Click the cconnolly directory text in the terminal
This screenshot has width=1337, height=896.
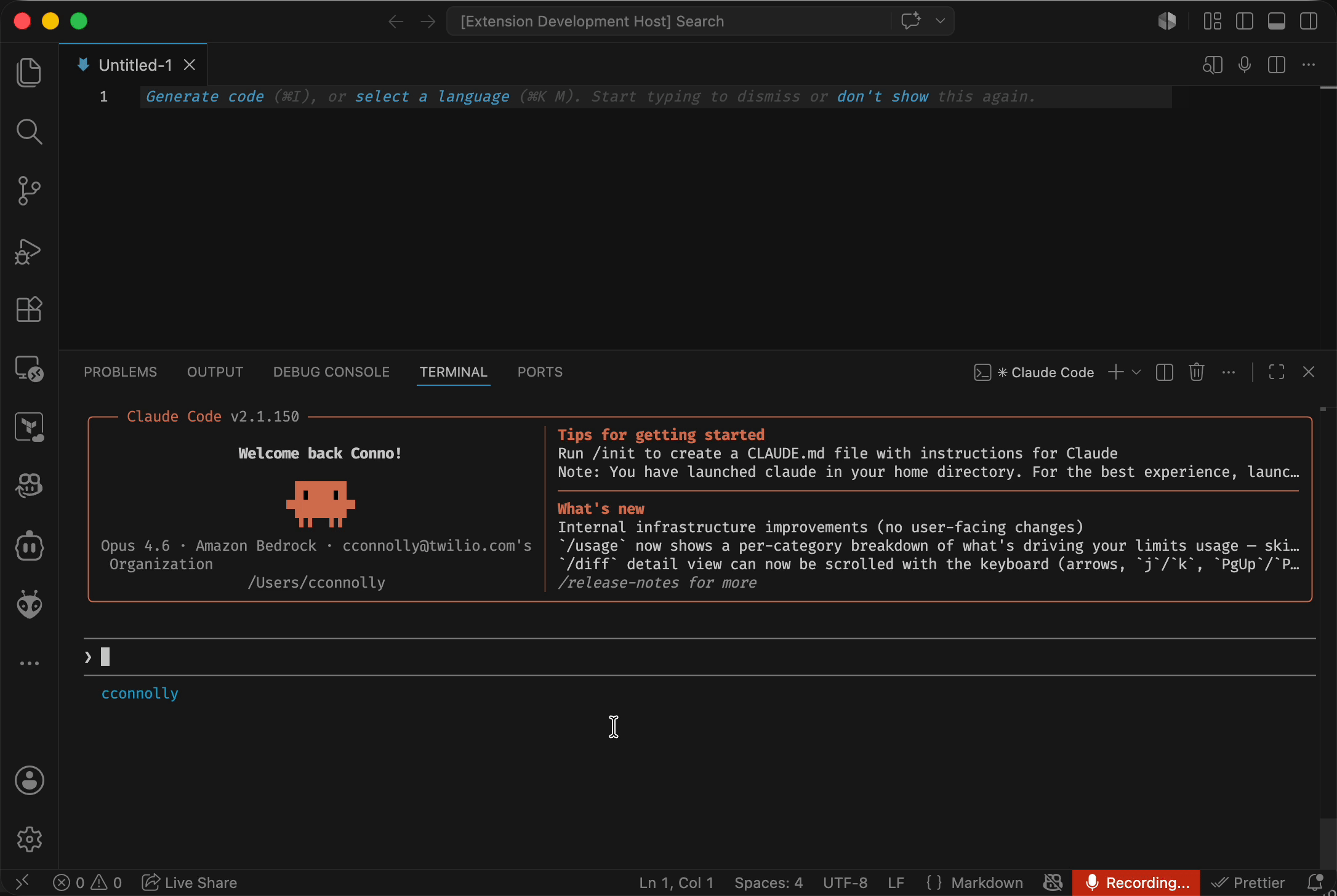(140, 694)
